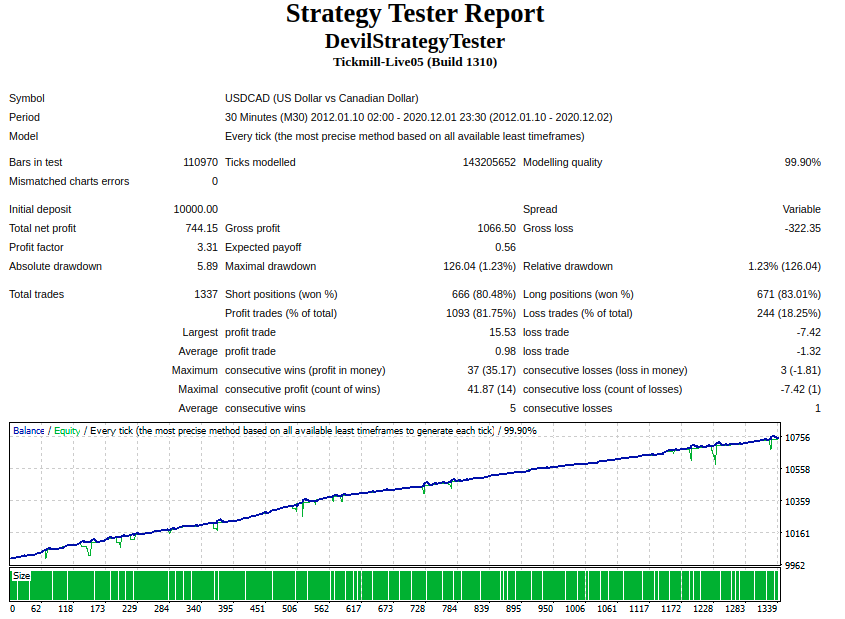Click the 'Strategy Tester Report' title

pyautogui.click(x=414, y=13)
